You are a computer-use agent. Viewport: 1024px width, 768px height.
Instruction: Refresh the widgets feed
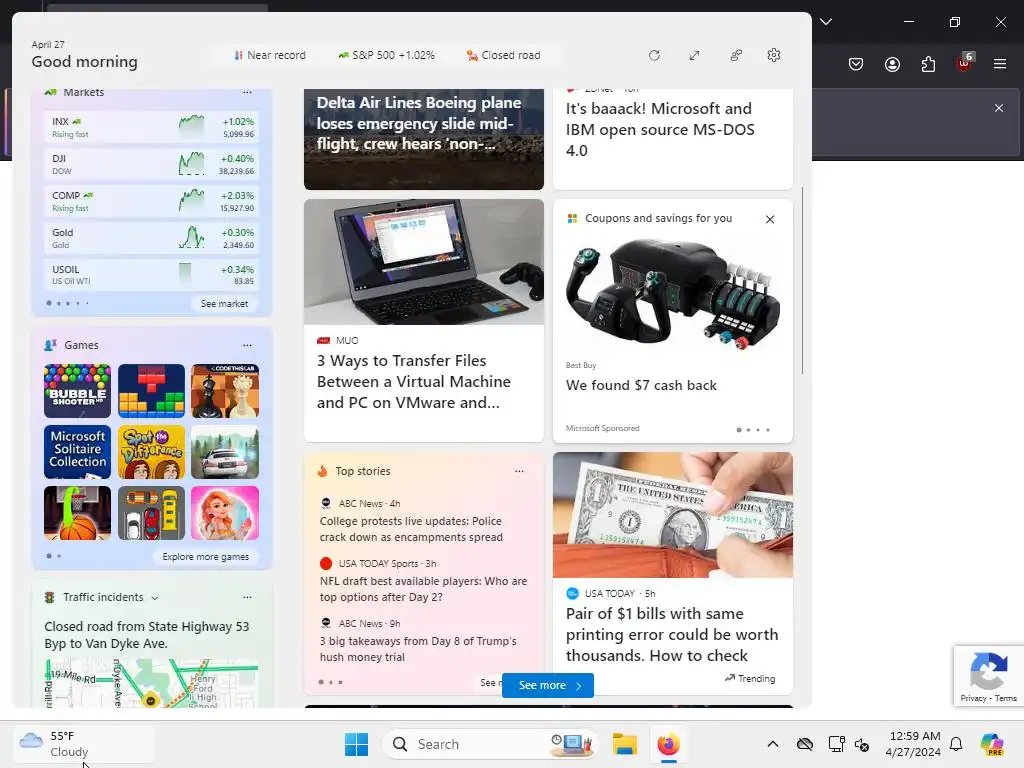point(654,56)
